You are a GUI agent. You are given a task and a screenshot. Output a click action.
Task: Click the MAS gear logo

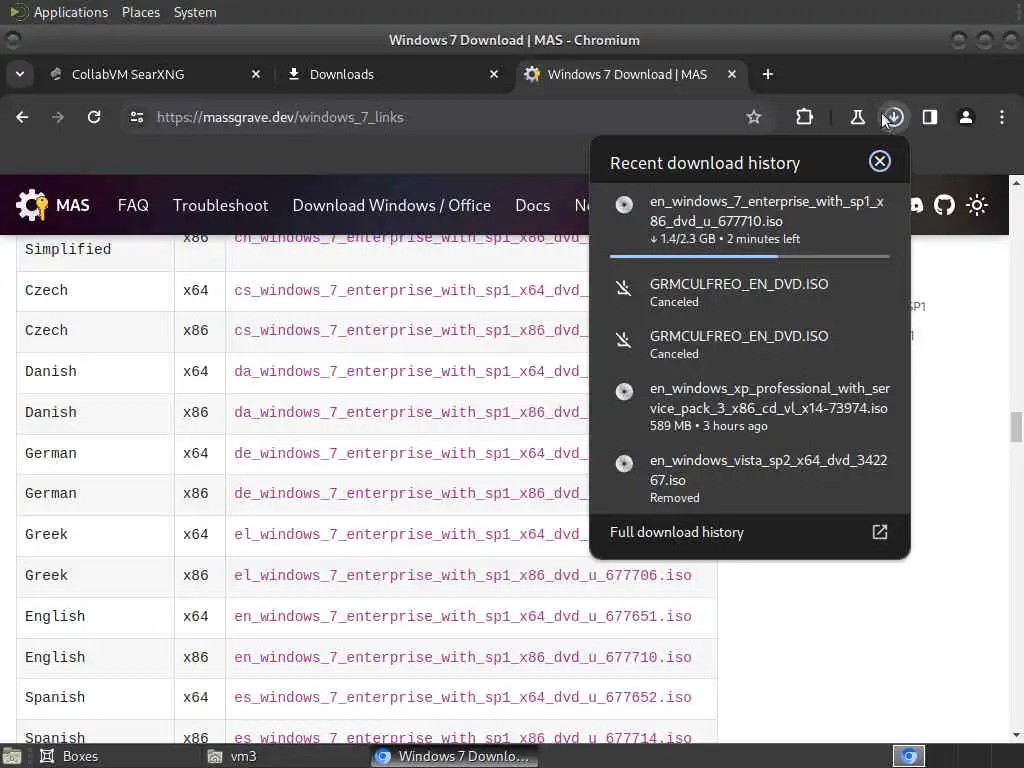tap(32, 205)
